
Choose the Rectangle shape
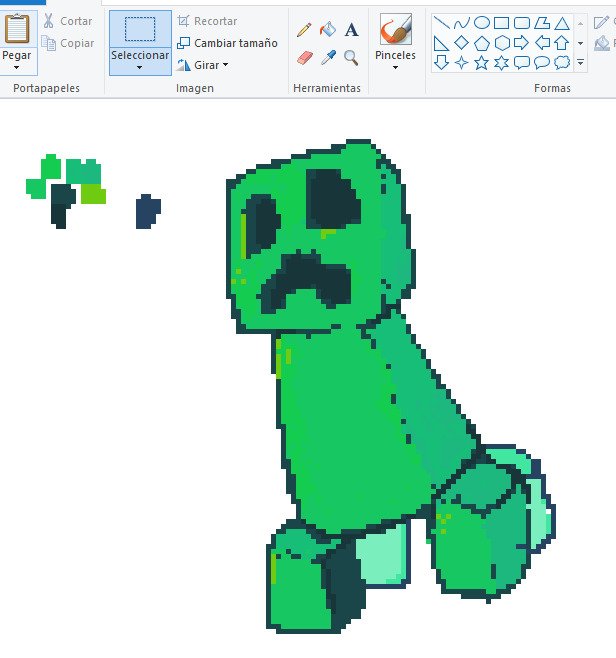pyautogui.click(x=501, y=23)
